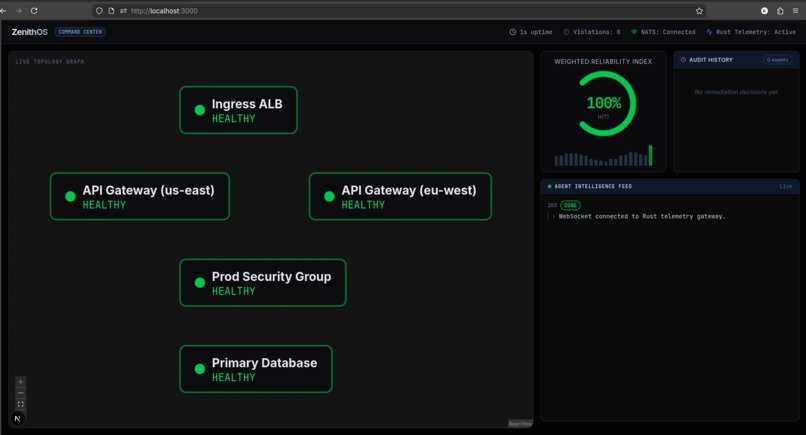Go forward with the browser forward arrow
This screenshot has height=435, width=806.
(x=19, y=11)
